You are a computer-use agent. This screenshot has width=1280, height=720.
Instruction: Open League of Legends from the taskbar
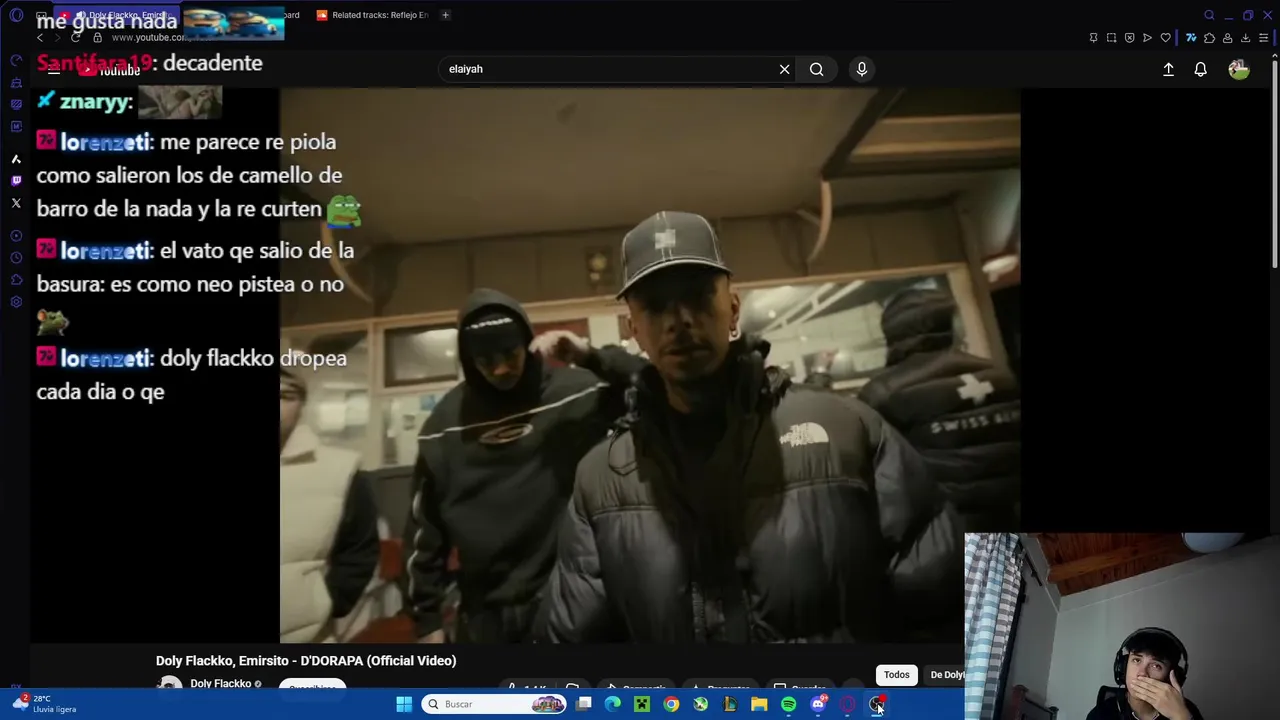(730, 704)
